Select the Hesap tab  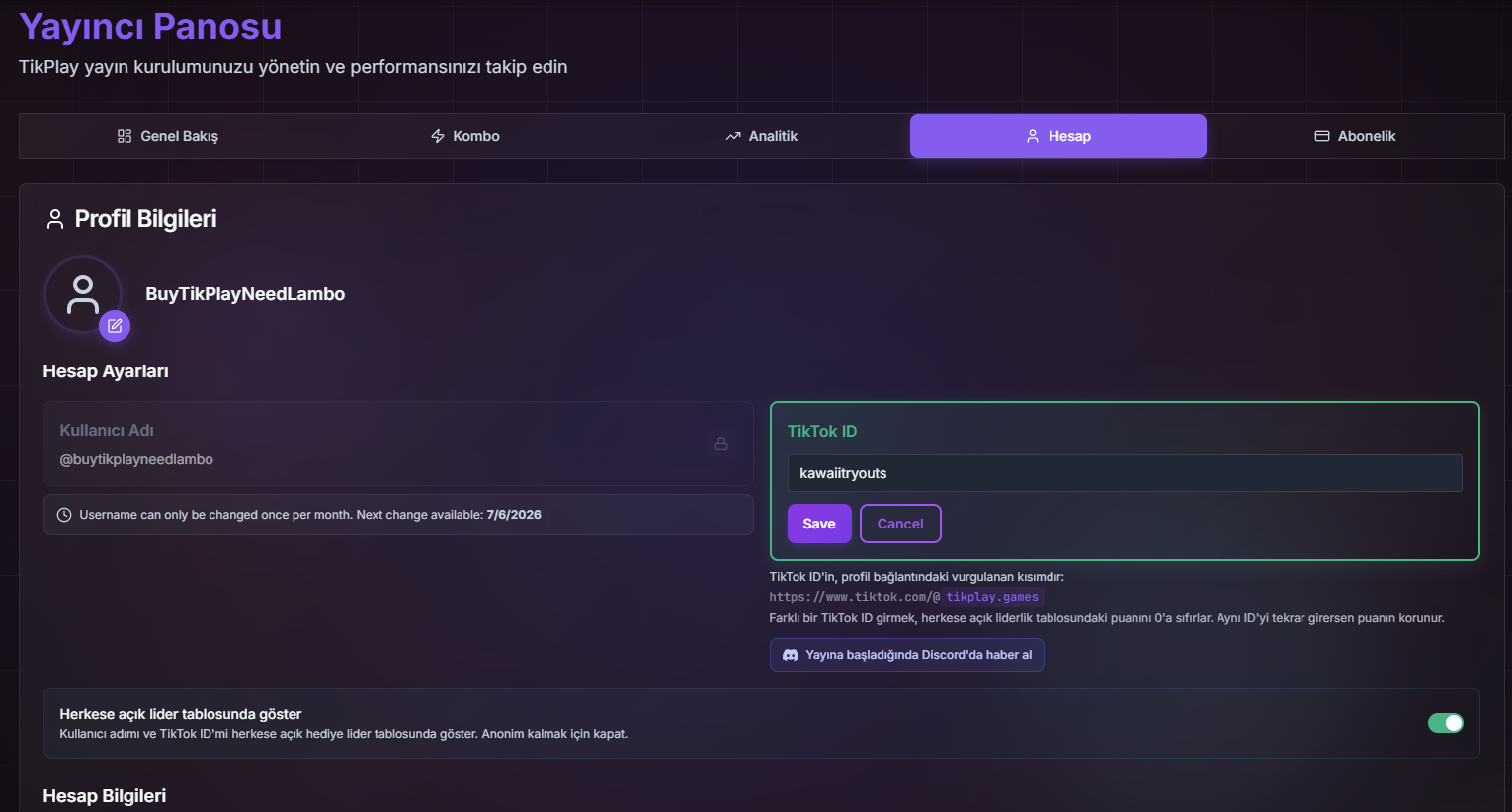coord(1058,136)
